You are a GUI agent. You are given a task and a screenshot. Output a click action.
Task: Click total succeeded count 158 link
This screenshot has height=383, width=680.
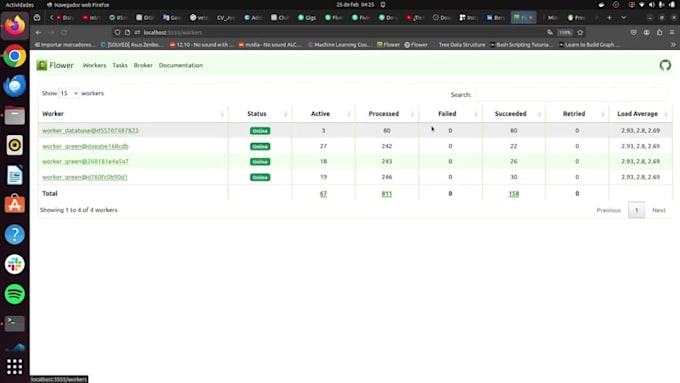click(x=513, y=194)
